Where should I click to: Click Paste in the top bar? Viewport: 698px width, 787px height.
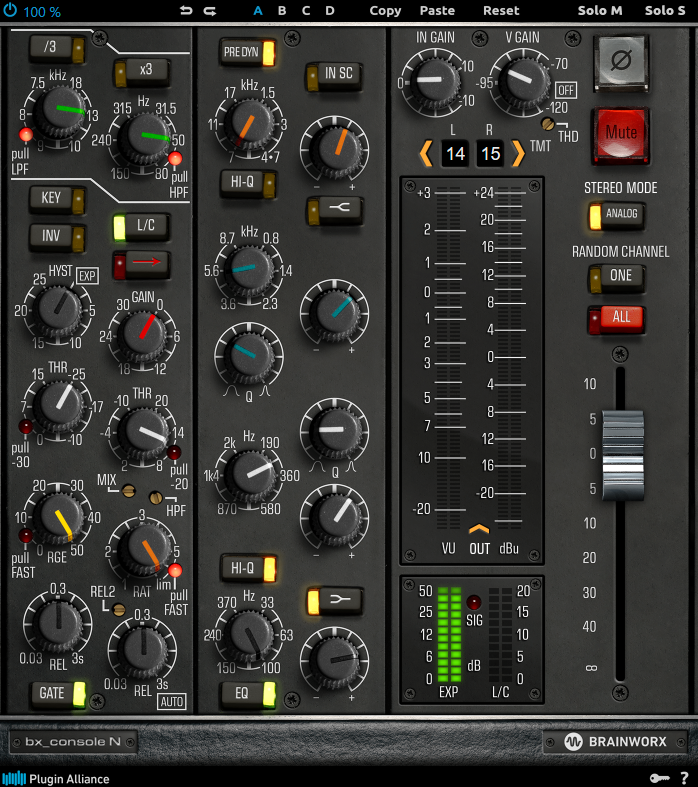point(438,11)
